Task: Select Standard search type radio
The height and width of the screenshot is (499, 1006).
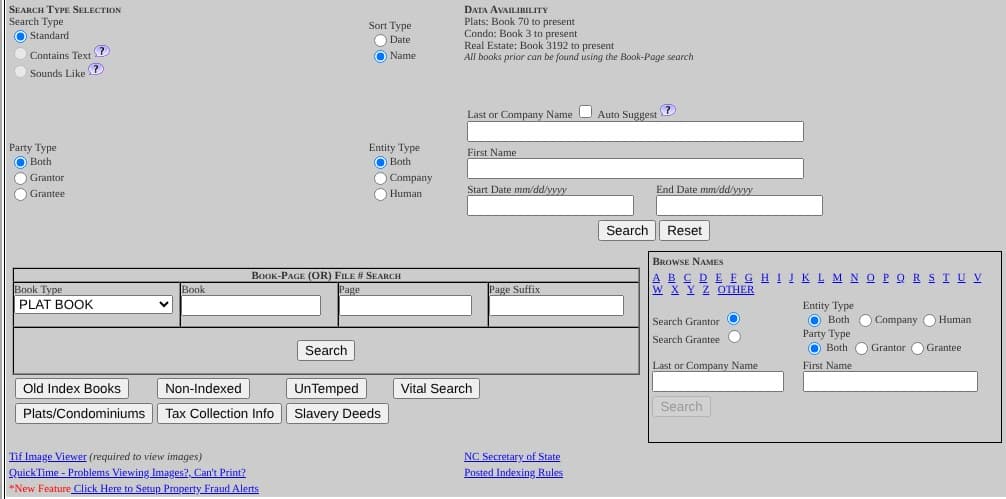Action: 21,37
